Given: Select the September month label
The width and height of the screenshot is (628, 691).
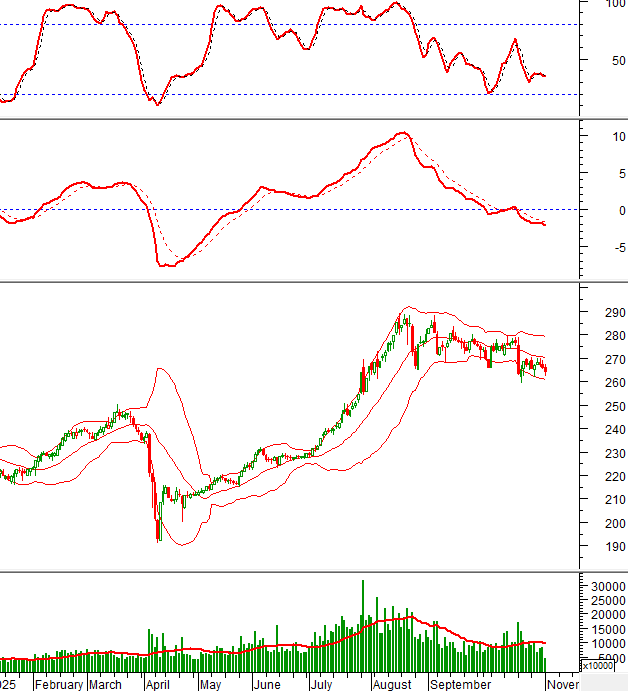Looking at the screenshot, I should [460, 684].
